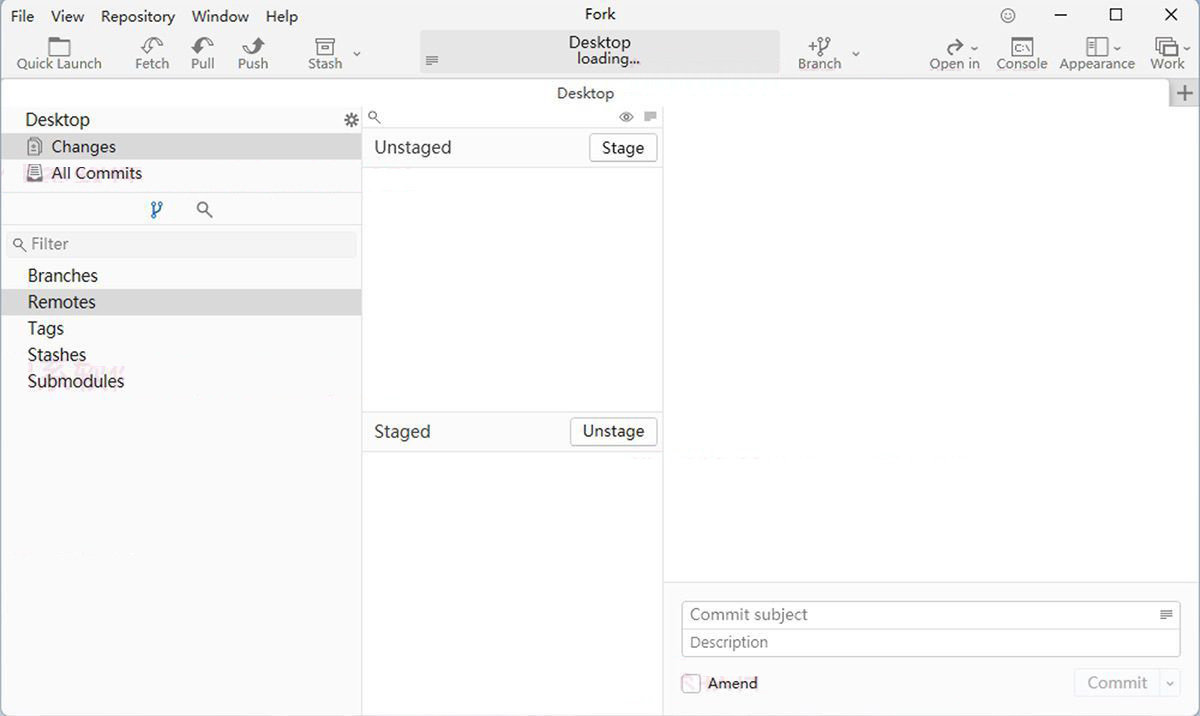Expand the Branch dropdown arrow
This screenshot has width=1200, height=716.
[x=855, y=54]
